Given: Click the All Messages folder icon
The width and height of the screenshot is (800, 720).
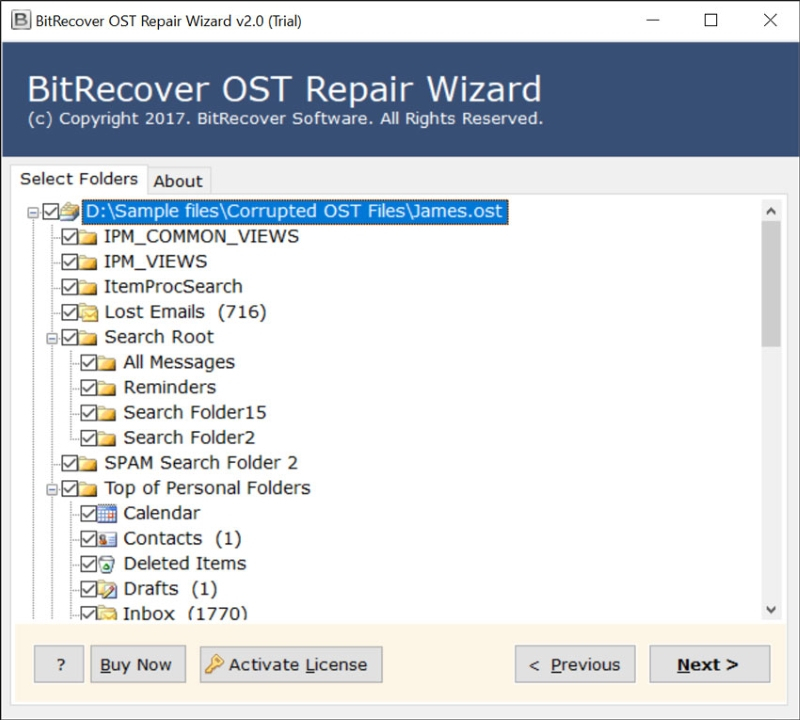Looking at the screenshot, I should coord(107,362).
